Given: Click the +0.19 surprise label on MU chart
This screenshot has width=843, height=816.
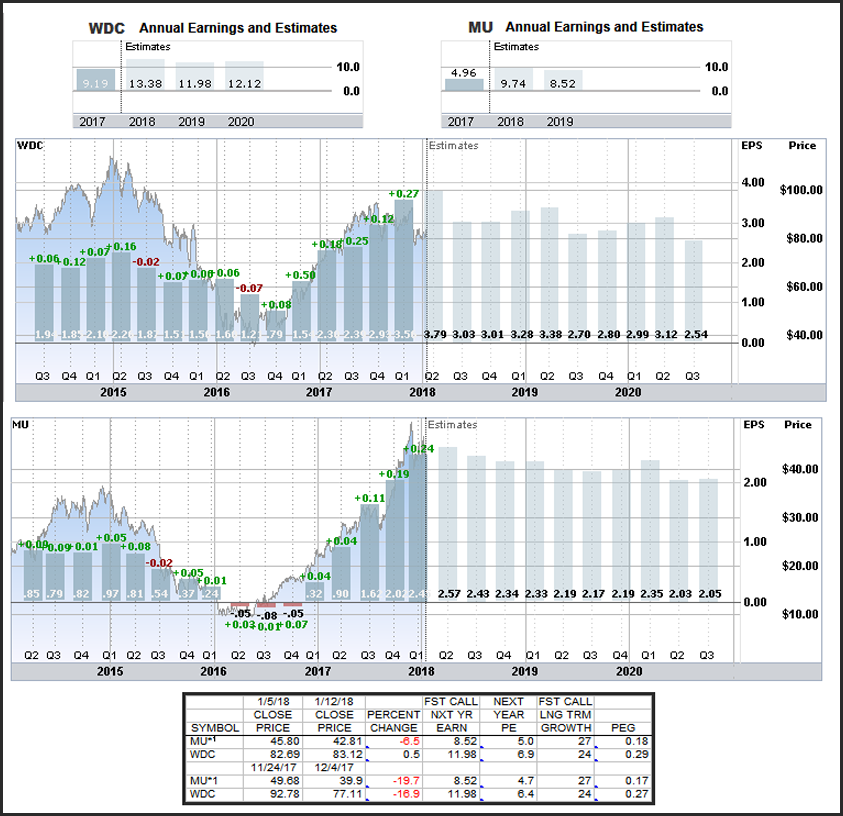Looking at the screenshot, I should click(x=394, y=474).
